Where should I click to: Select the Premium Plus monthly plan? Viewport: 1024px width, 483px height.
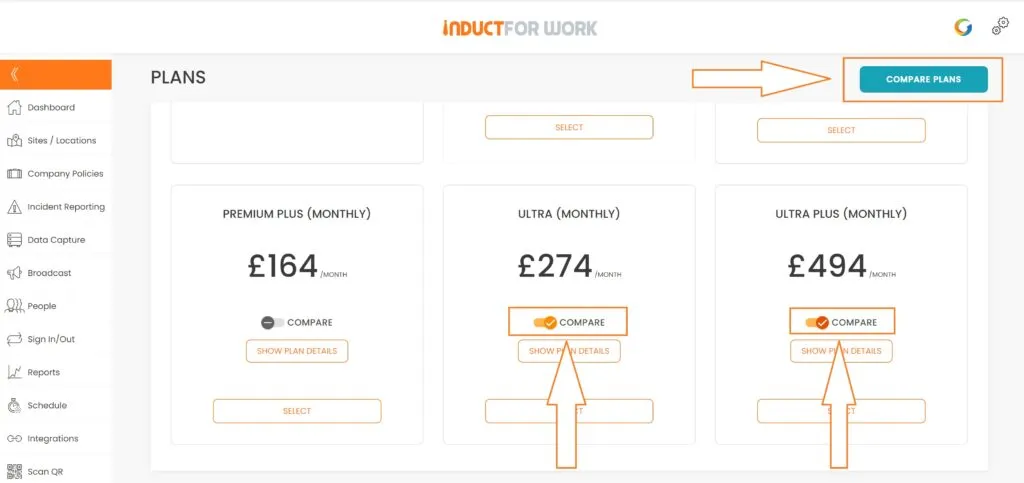point(297,411)
